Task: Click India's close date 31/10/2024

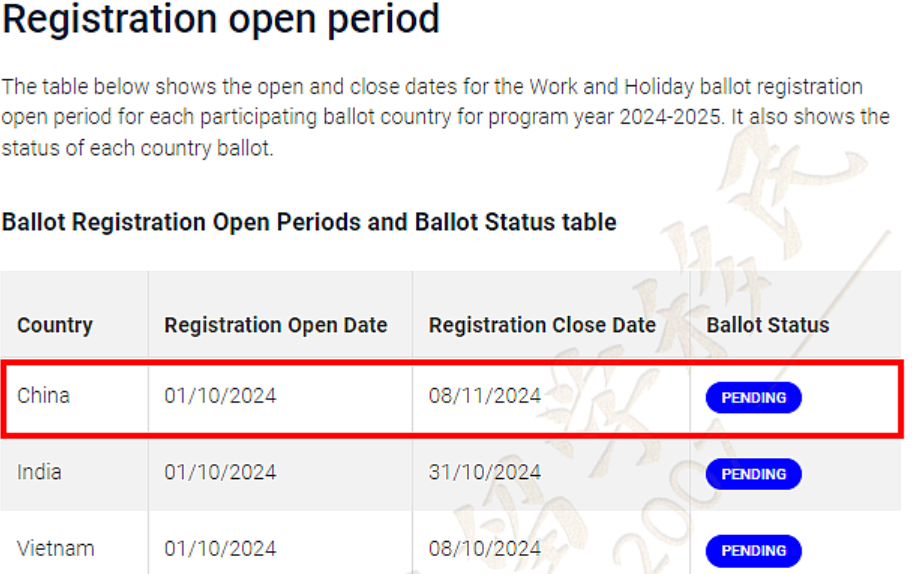Action: coord(484,472)
